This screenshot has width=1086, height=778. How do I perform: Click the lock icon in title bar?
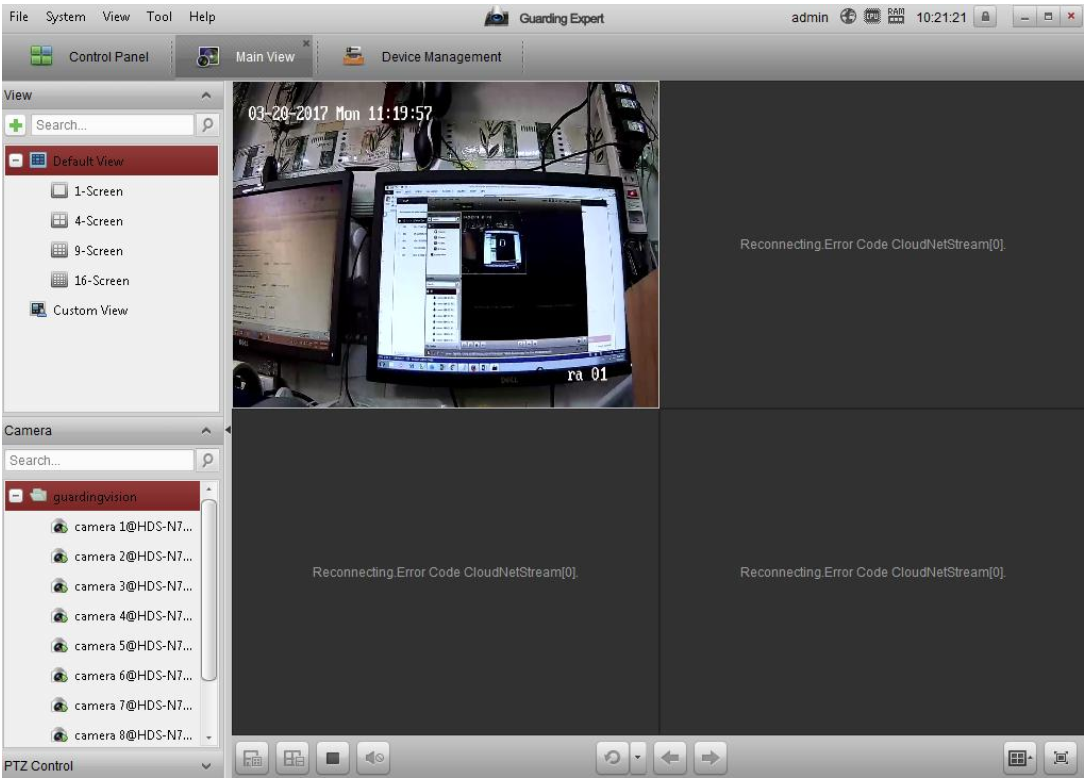(x=986, y=17)
